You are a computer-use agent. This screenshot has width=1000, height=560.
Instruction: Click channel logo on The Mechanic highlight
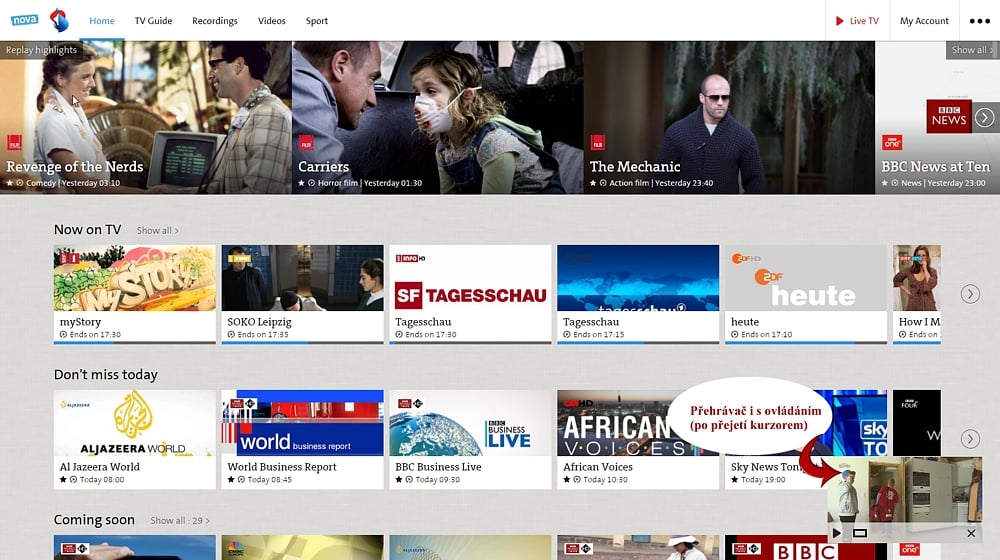point(598,143)
